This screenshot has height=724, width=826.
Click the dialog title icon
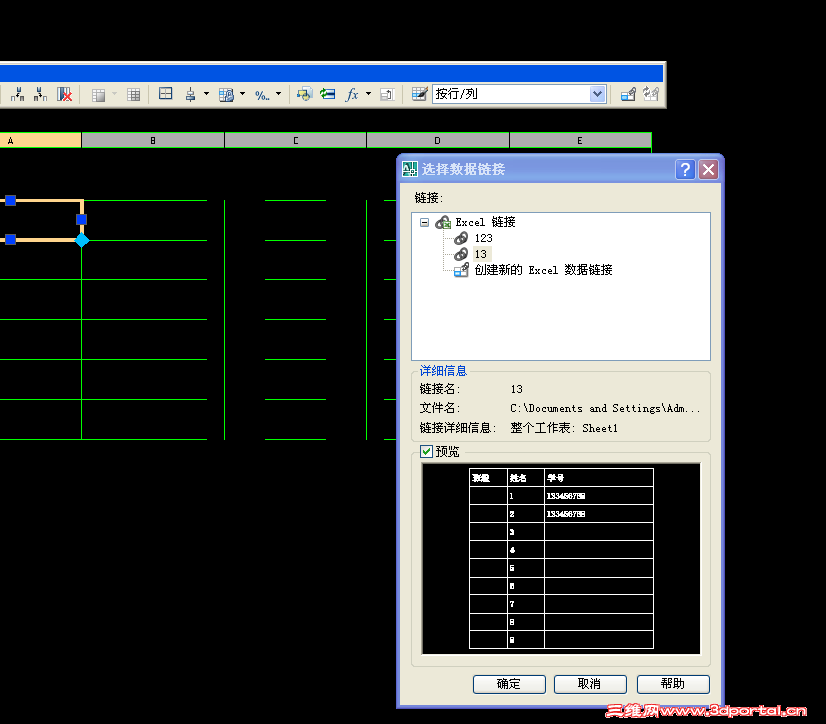(410, 169)
